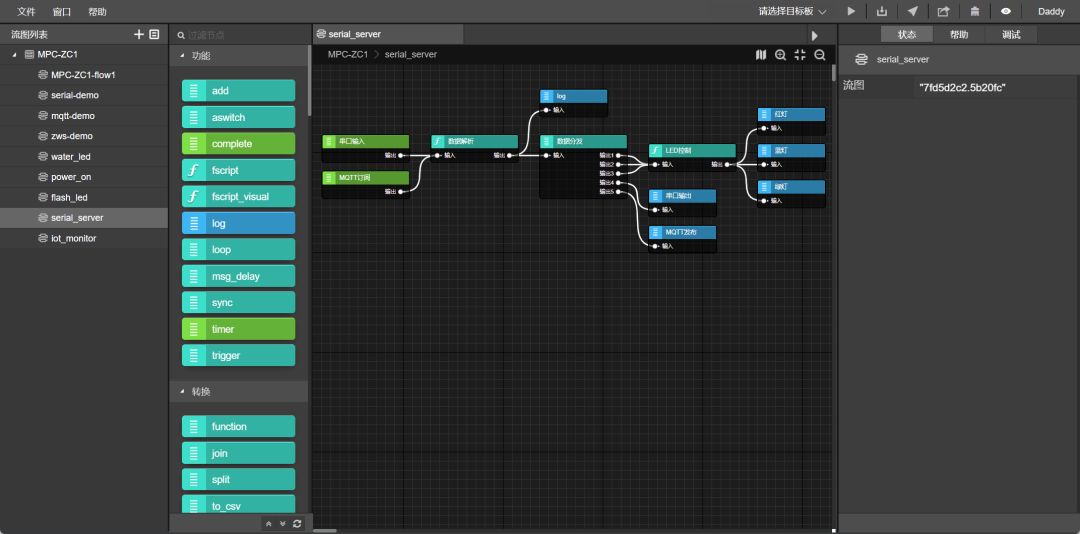Click the fscript_visual node in palette

pyautogui.click(x=239, y=197)
